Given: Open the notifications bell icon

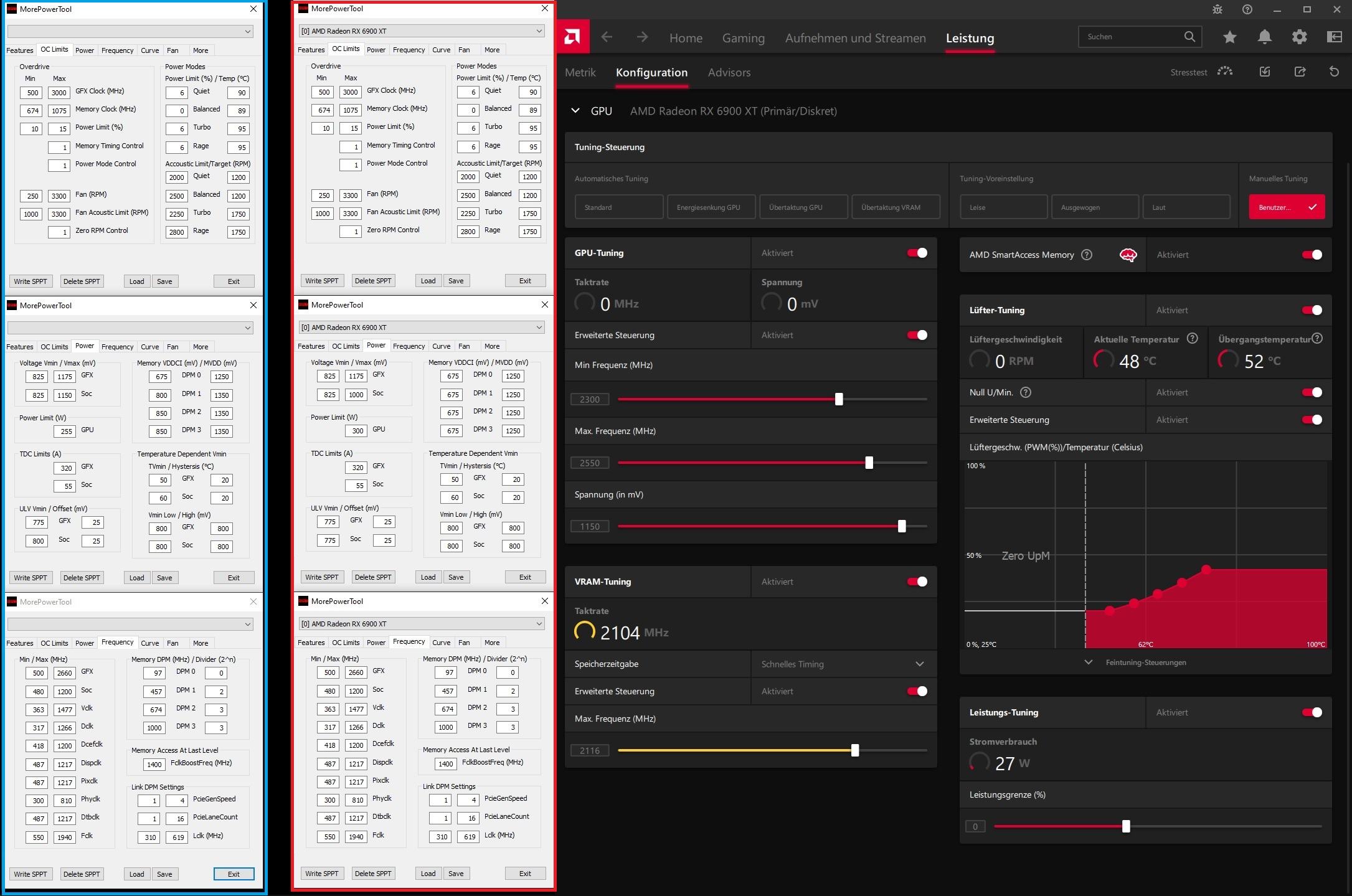Looking at the screenshot, I should 1265,37.
